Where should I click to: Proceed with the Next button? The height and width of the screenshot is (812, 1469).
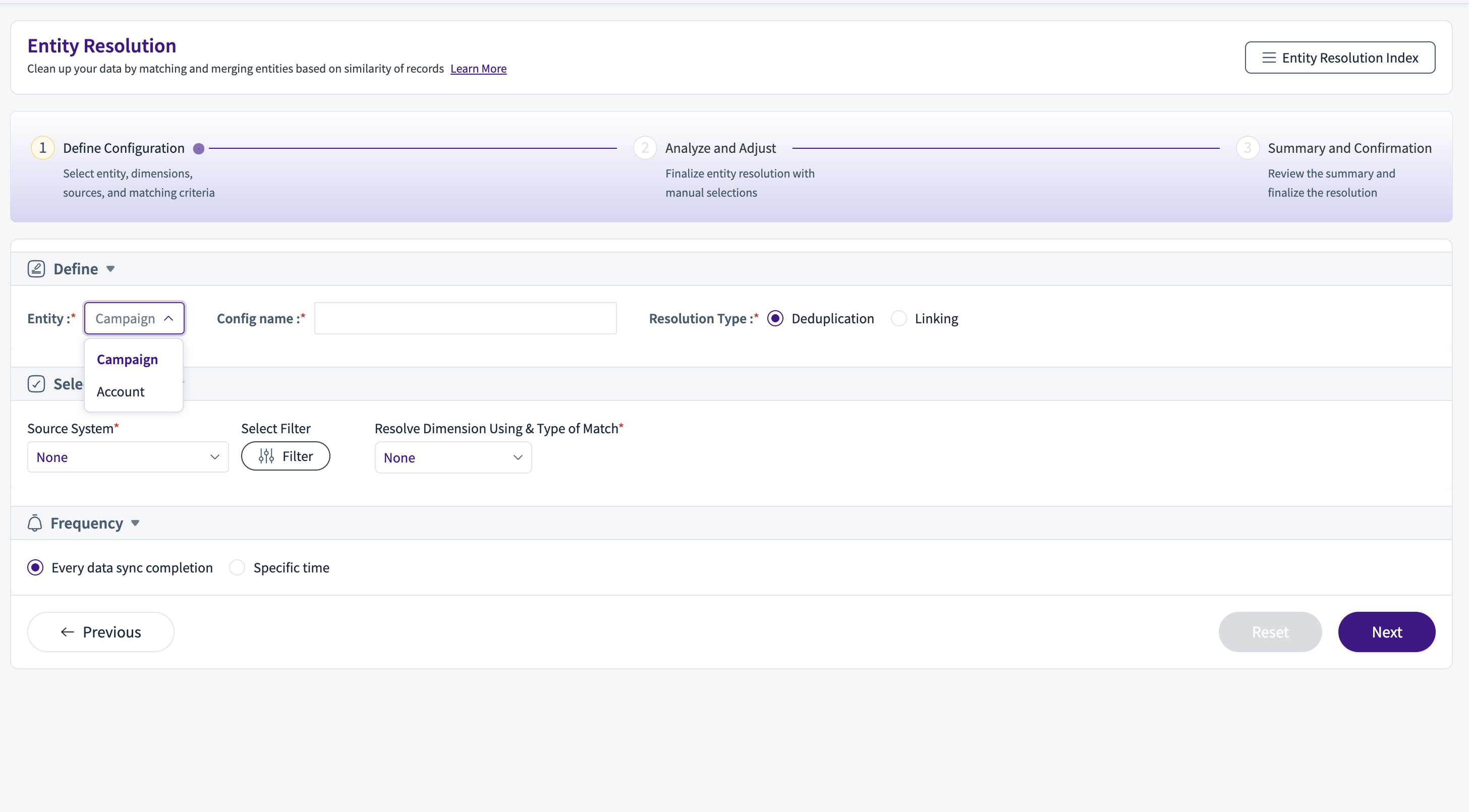[1387, 632]
